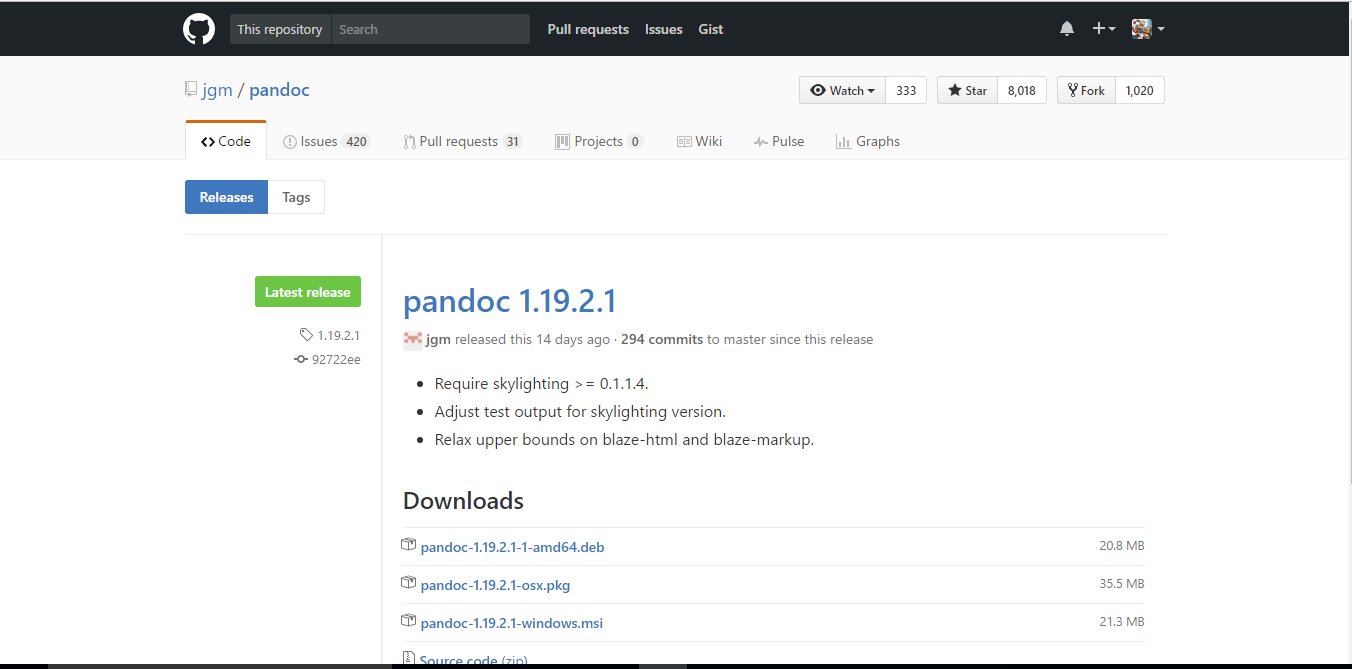Open the Watch dropdown
Viewport: 1352px width, 669px height.
[842, 90]
